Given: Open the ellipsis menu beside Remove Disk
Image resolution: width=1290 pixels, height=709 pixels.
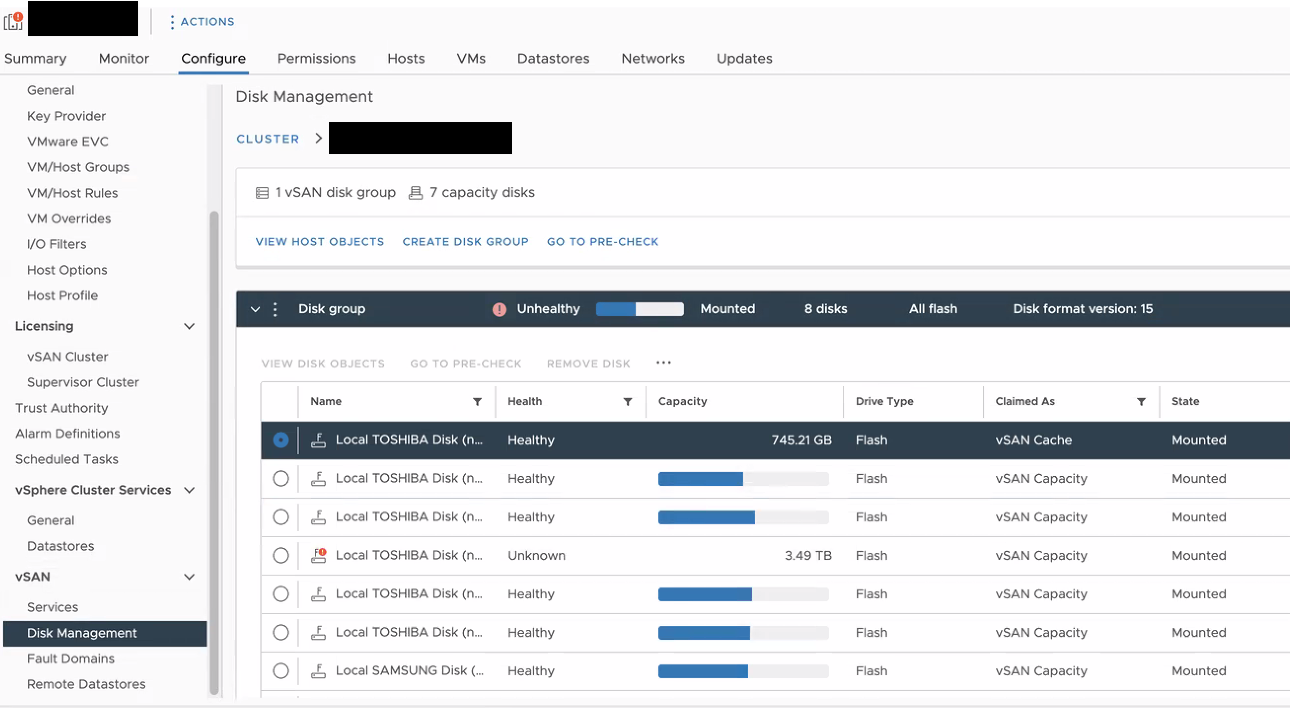Looking at the screenshot, I should click(x=663, y=364).
